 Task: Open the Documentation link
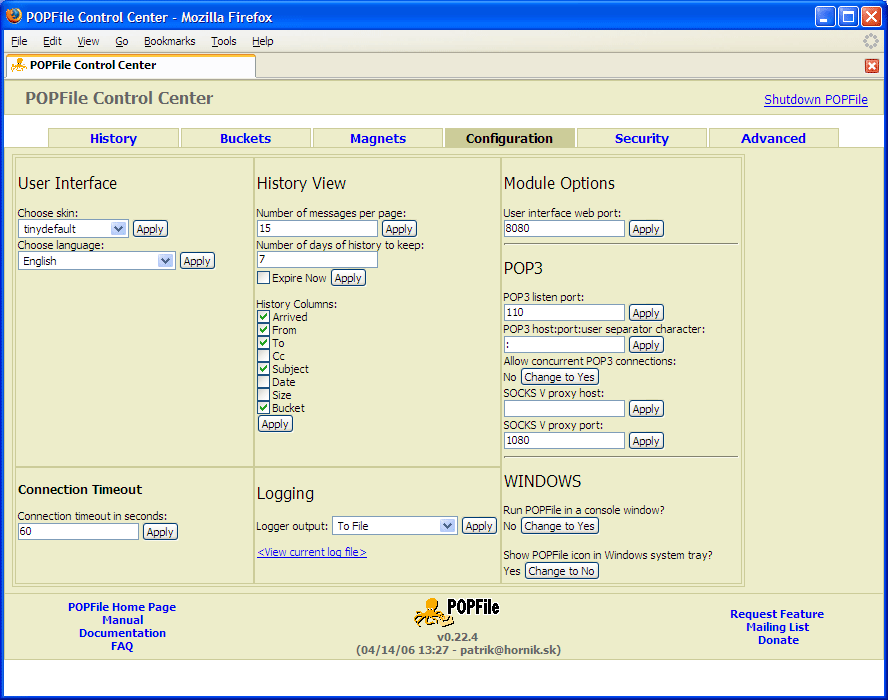(122, 633)
